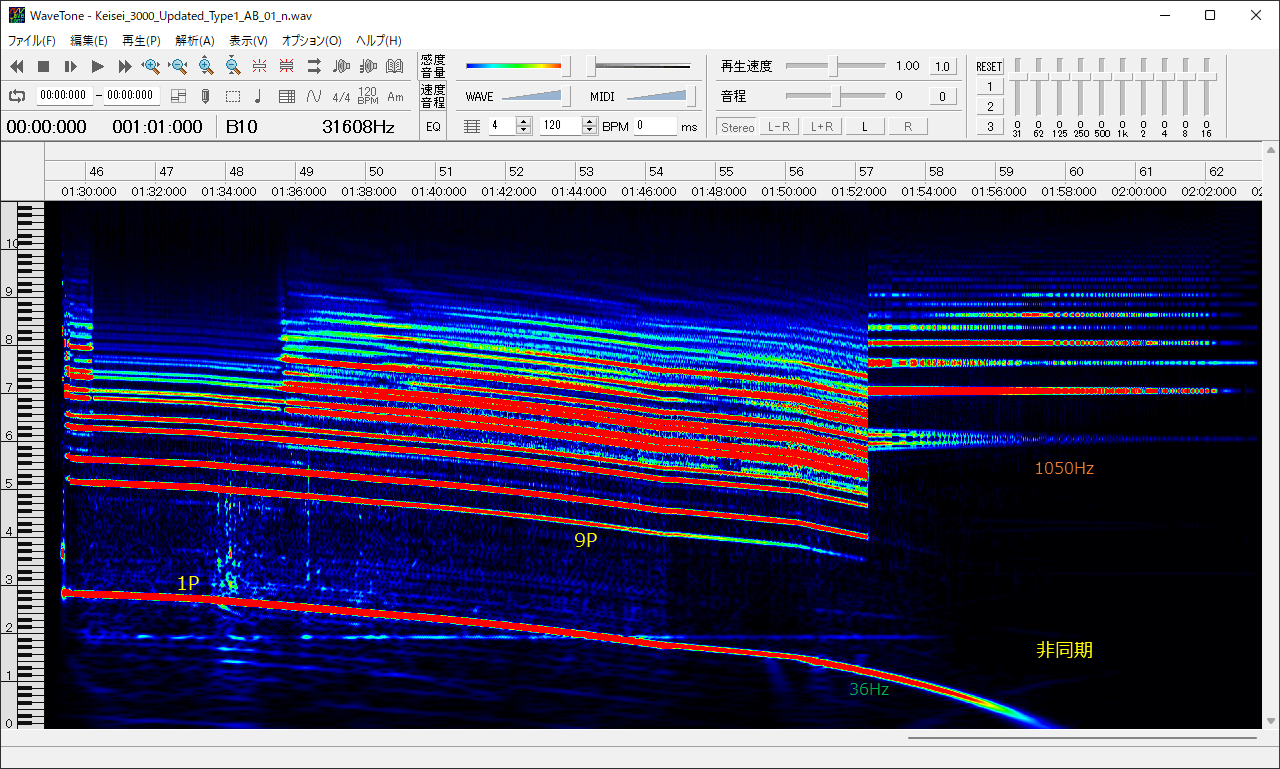Open the 解析(A) analysis menu
This screenshot has width=1280, height=769.
(194, 41)
